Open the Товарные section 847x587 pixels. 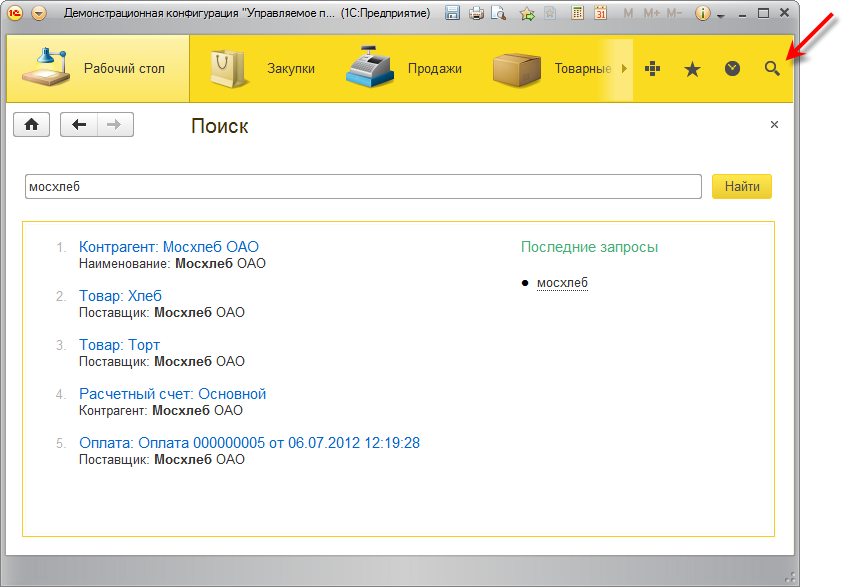click(552, 69)
